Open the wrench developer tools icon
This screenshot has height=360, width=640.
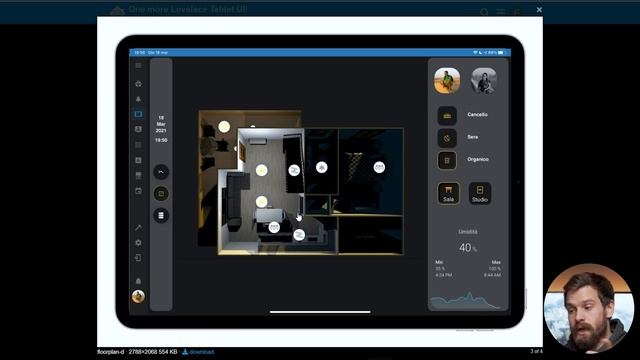point(138,227)
